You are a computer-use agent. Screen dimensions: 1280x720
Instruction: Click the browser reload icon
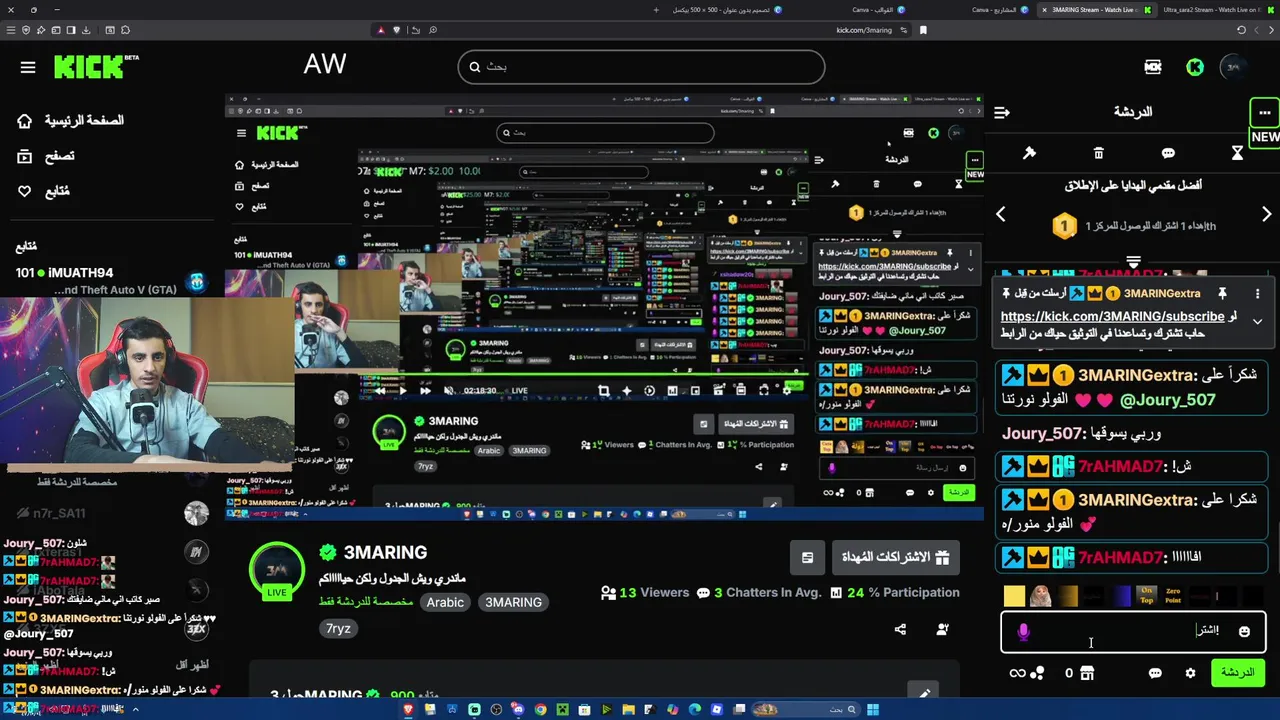[1242, 30]
